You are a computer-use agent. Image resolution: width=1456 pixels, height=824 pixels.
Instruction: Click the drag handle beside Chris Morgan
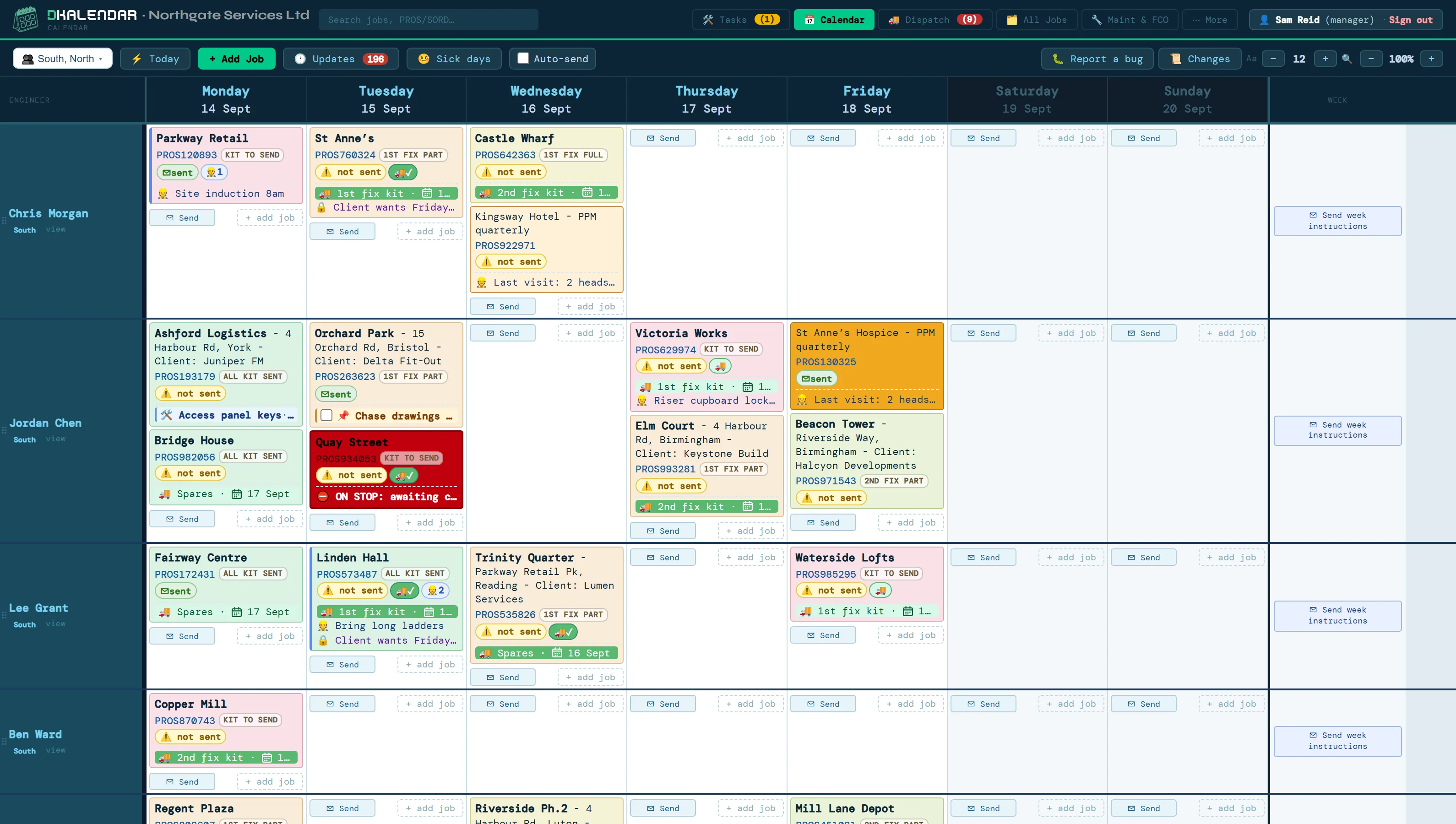[4, 220]
